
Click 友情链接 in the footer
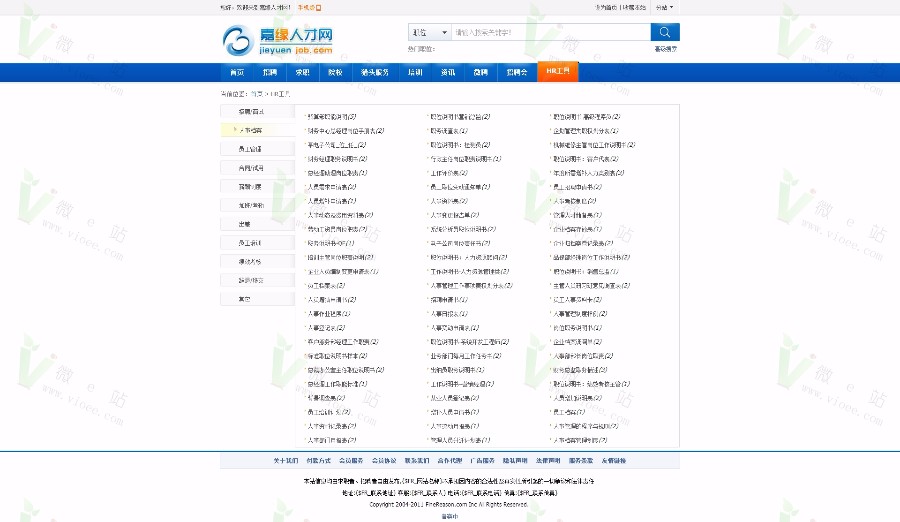pyautogui.click(x=614, y=461)
